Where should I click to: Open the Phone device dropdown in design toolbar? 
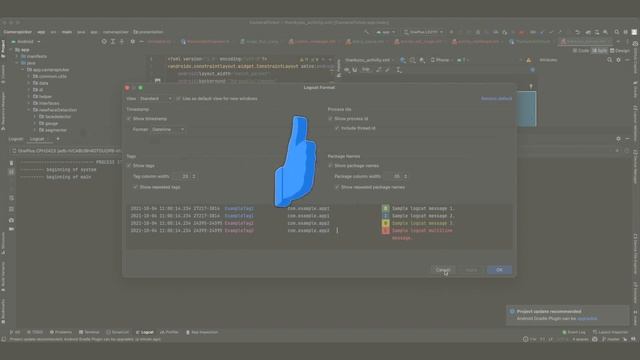pos(442,60)
